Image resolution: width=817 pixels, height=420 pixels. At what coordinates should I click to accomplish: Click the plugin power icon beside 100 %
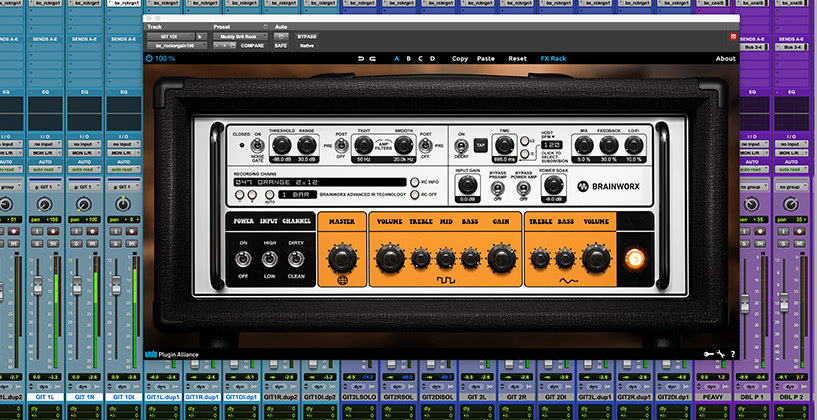148,58
